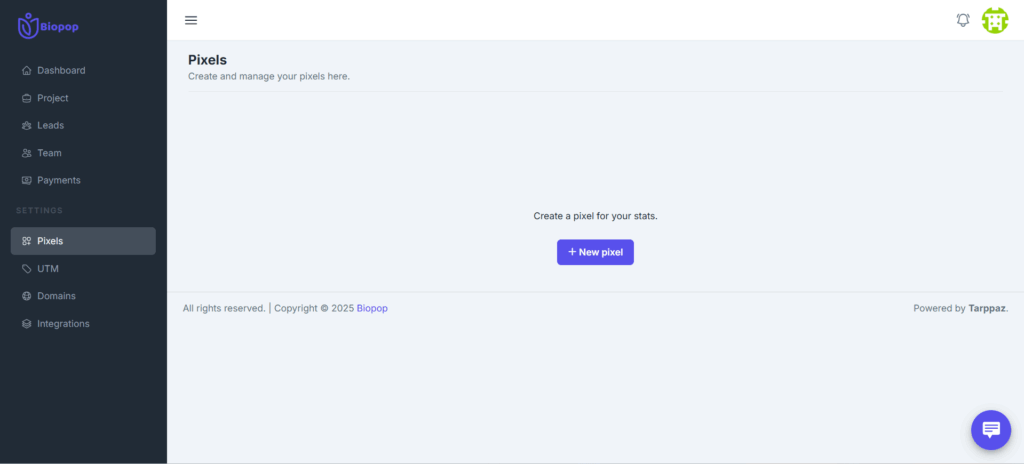Select the UTM tag icon
The height and width of the screenshot is (464, 1024).
[27, 269]
